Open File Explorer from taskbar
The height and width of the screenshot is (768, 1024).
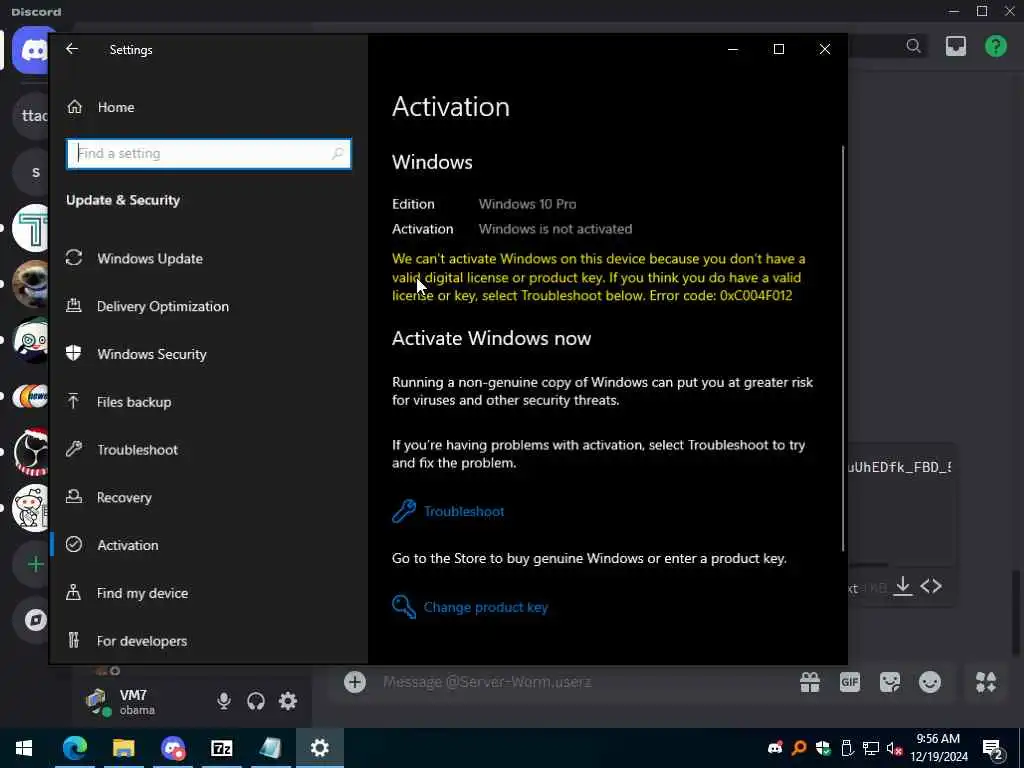(x=123, y=748)
